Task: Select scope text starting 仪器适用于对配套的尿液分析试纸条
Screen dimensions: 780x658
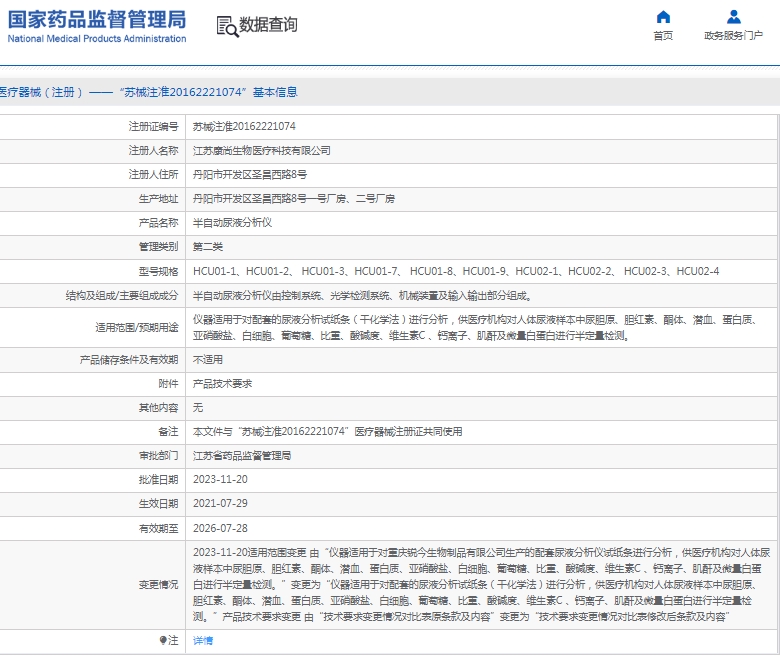Action: click(475, 327)
